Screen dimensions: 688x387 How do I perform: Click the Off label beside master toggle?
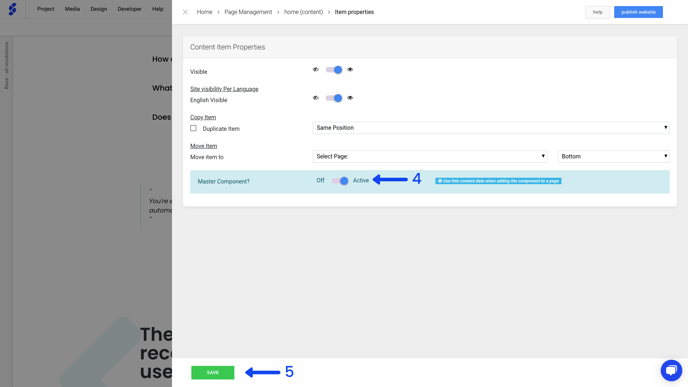click(321, 180)
